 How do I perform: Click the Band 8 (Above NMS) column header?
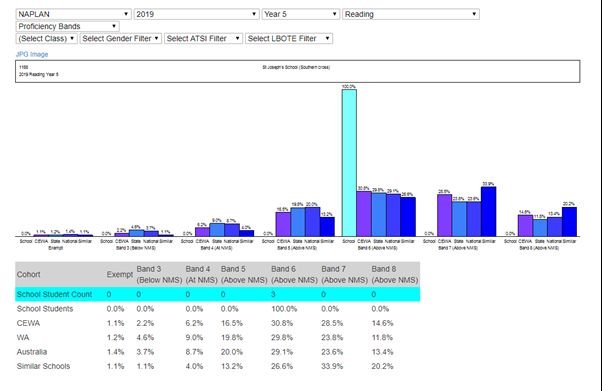[x=395, y=275]
